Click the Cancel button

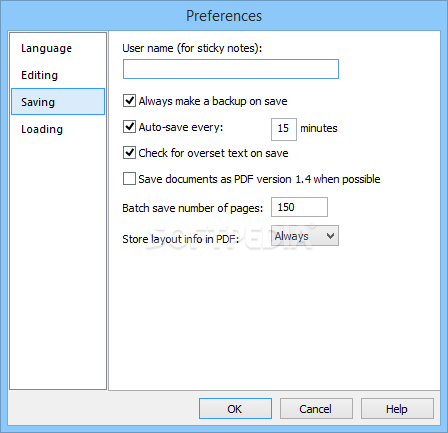point(316,409)
